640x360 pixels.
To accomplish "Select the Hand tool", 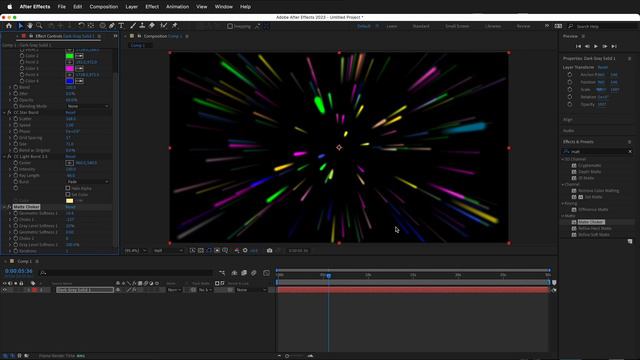I will tap(30, 26).
